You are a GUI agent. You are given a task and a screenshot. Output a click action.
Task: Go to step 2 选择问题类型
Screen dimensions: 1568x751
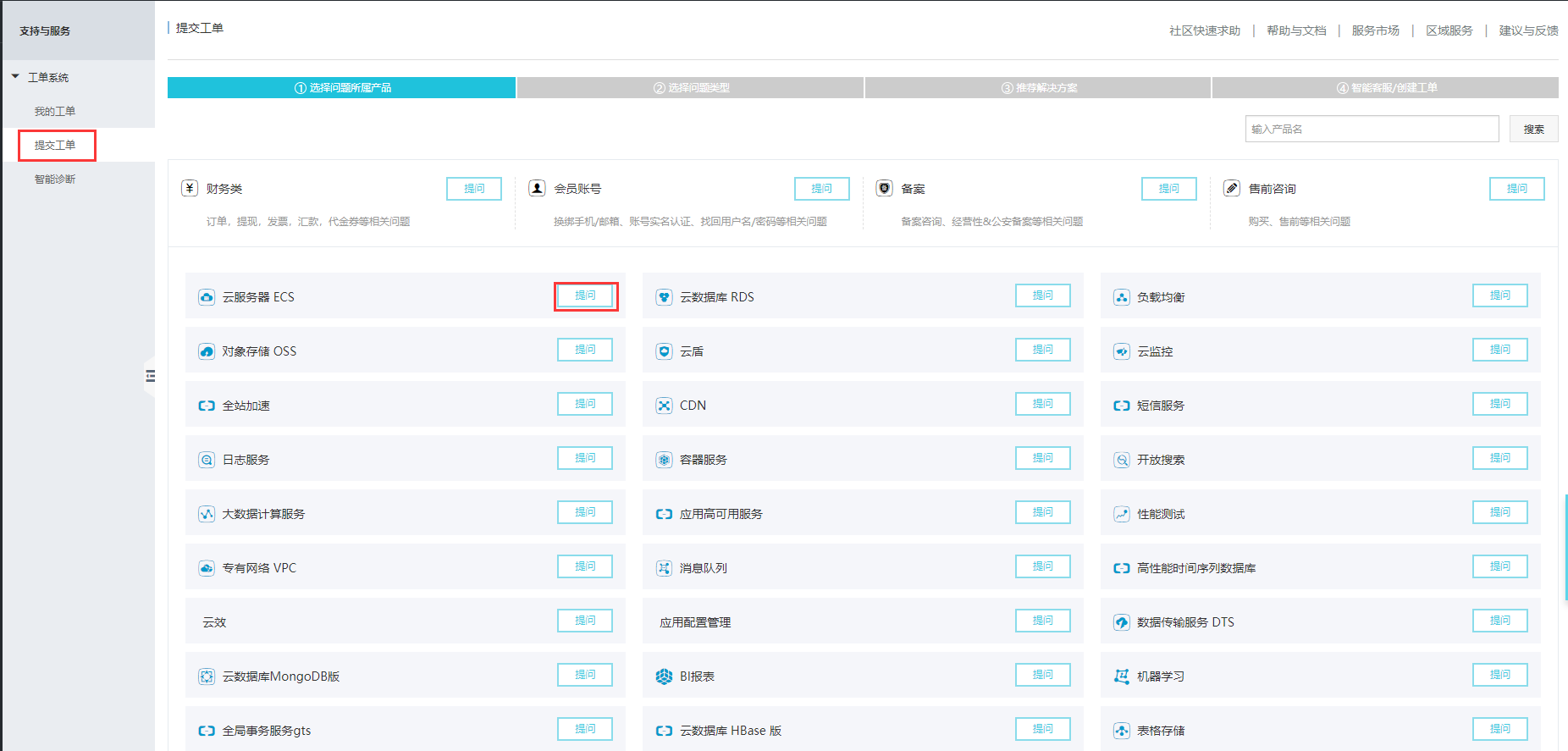coord(690,88)
